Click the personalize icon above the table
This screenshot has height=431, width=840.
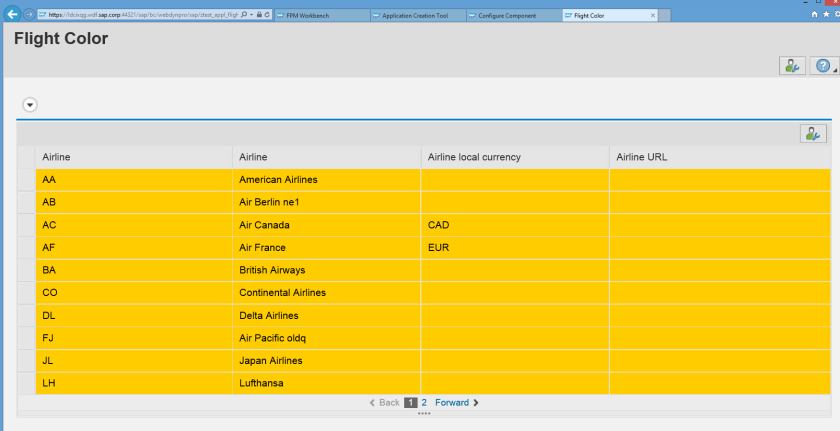click(x=813, y=134)
